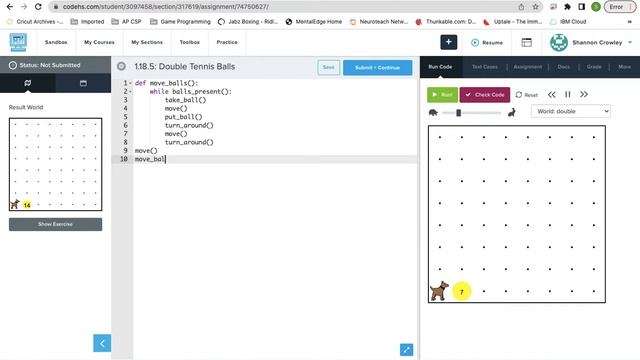Viewport: 640px width, 360px height.
Task: Open the Uptale bookmark
Action: pos(512,22)
